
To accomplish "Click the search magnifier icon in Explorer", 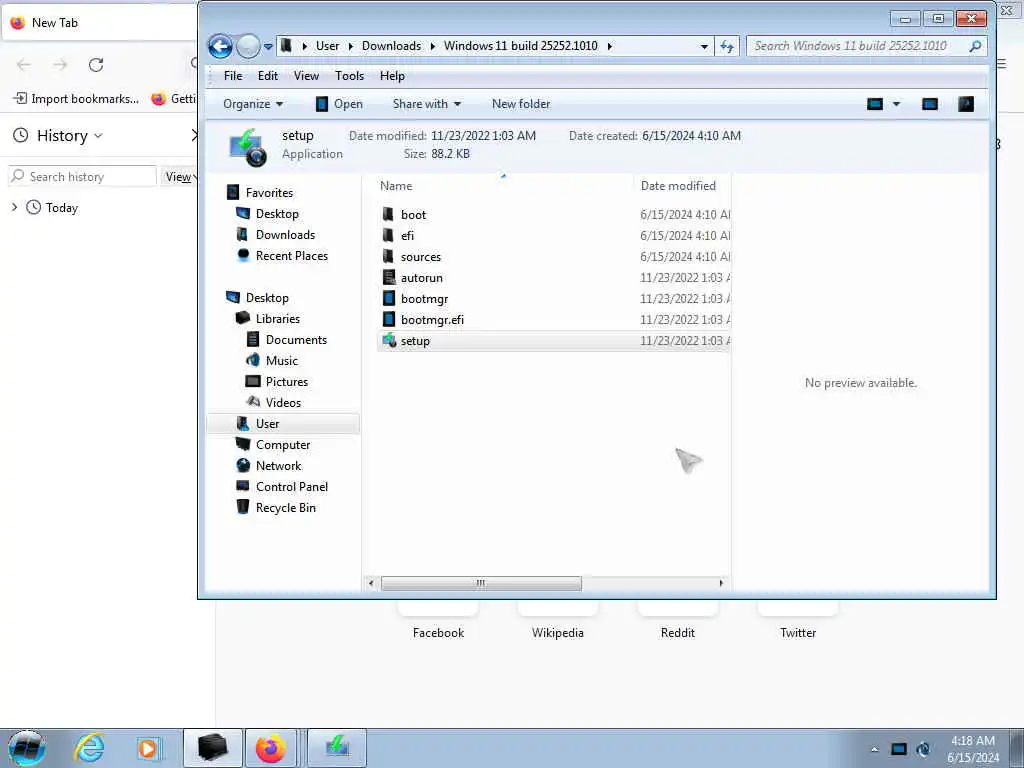I will [975, 46].
